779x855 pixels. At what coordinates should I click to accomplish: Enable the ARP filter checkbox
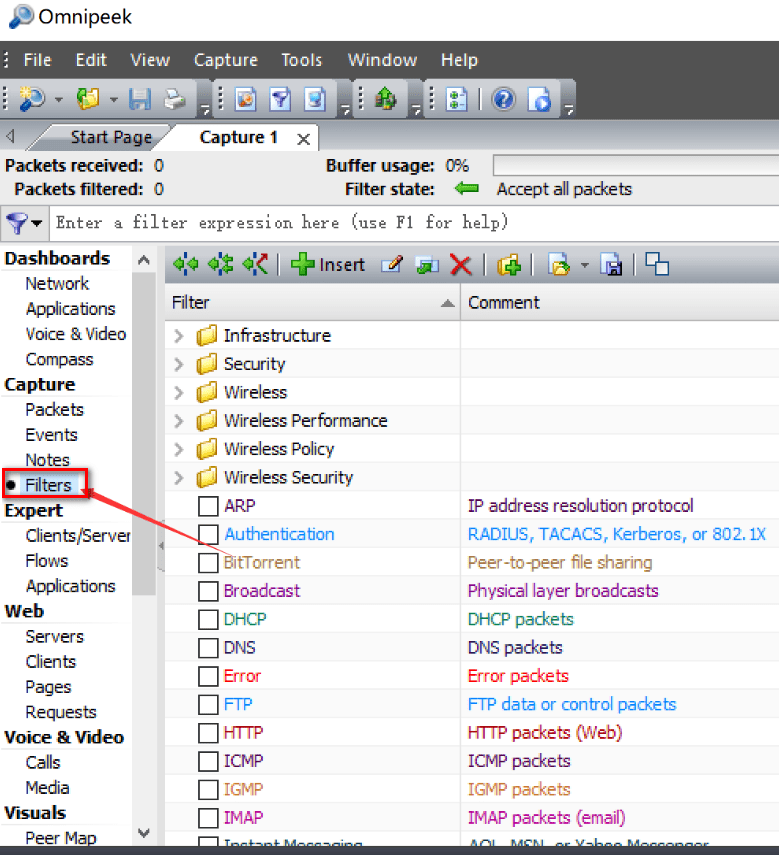pyautogui.click(x=208, y=506)
